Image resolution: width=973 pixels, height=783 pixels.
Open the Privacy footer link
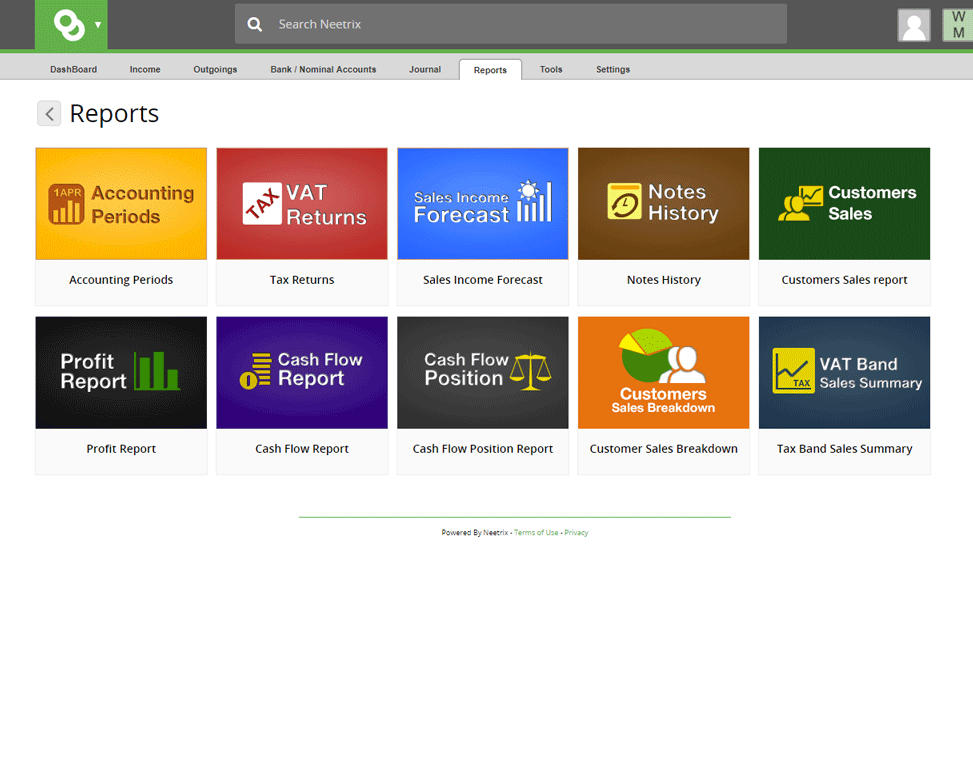576,532
